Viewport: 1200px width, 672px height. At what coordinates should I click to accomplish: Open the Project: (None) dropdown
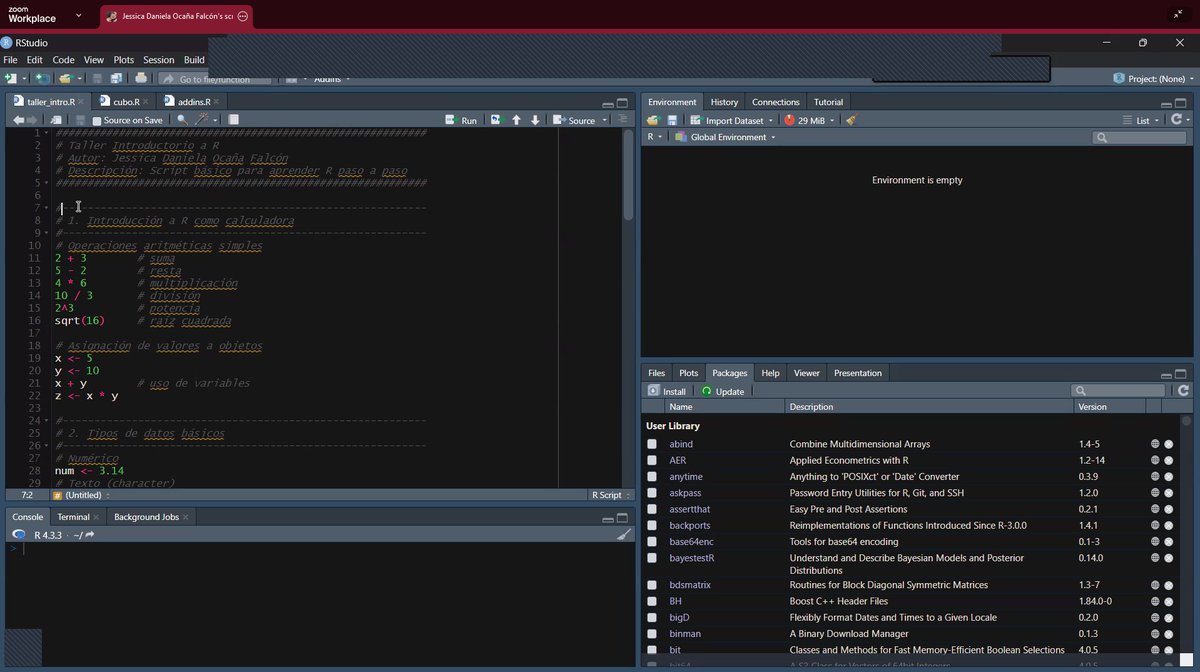tap(1153, 78)
